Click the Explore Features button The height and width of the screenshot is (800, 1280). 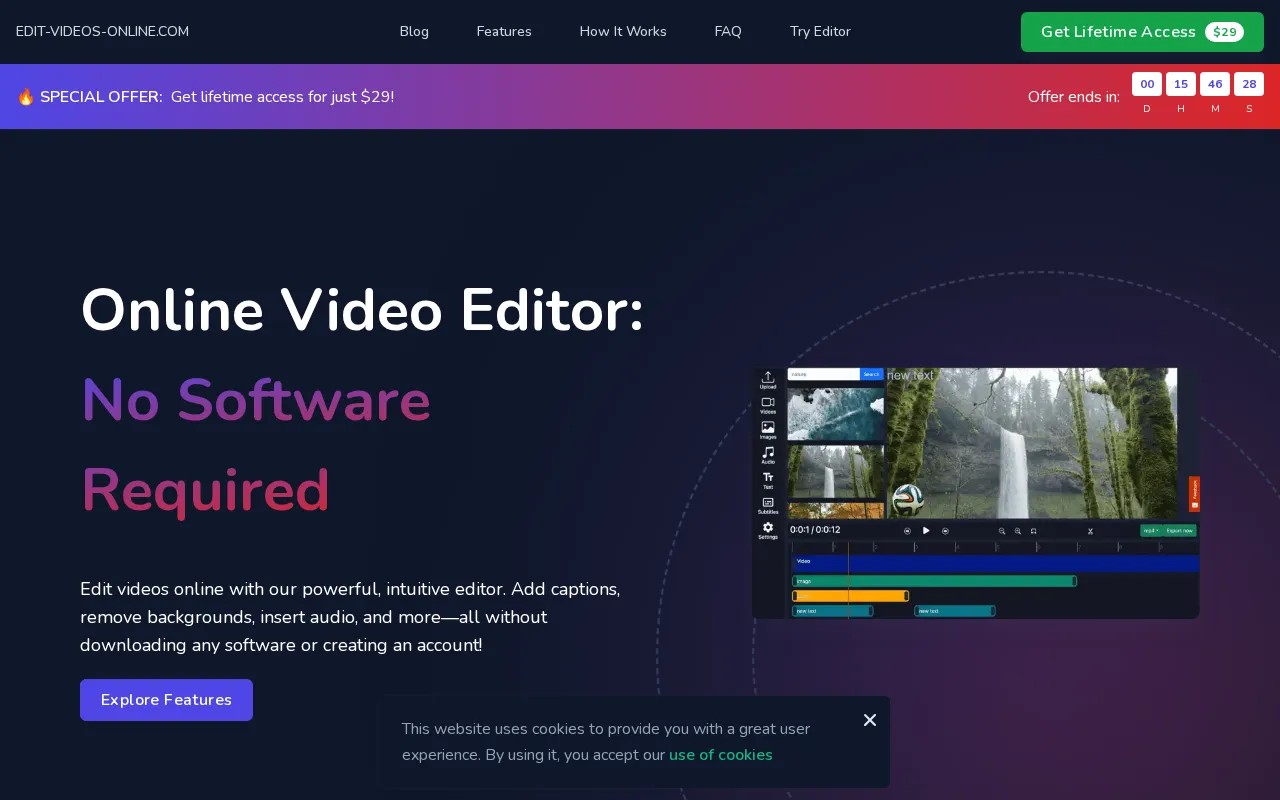point(166,700)
